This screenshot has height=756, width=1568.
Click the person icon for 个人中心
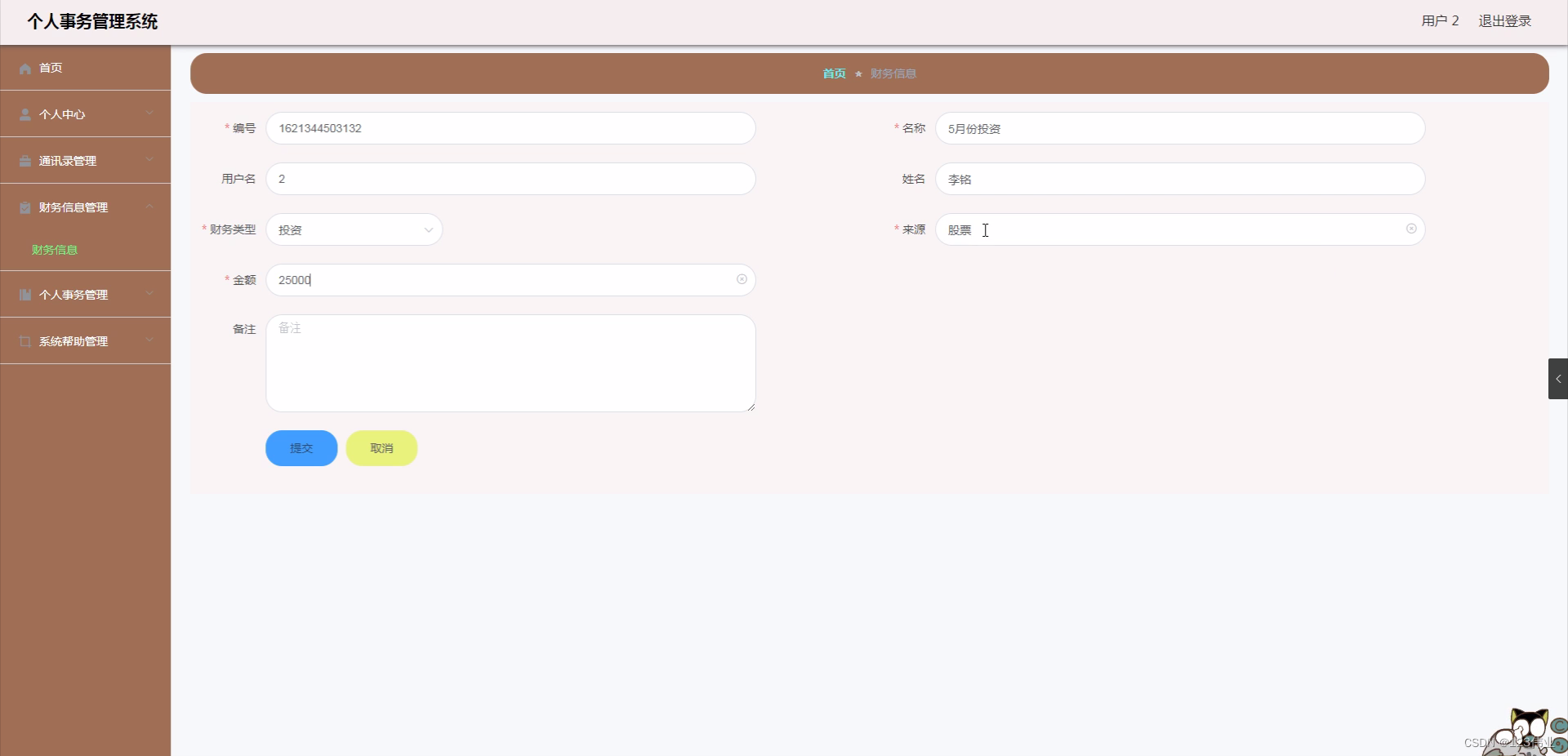tap(24, 114)
